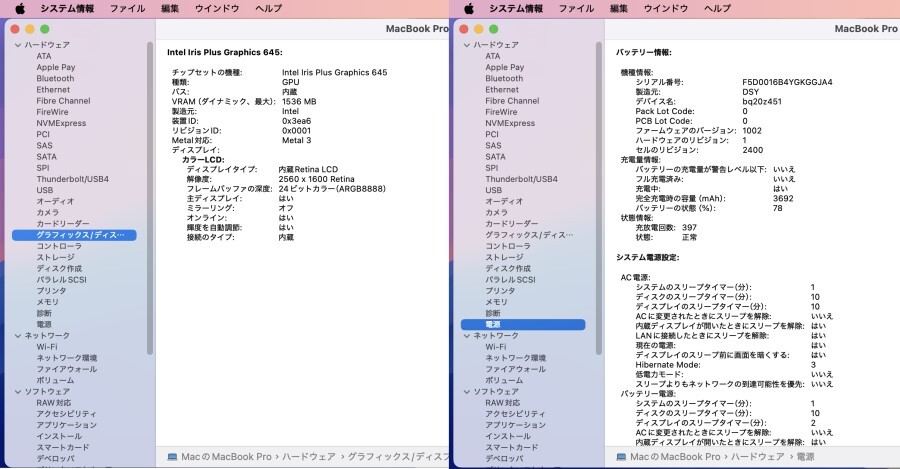
Task: Select Fibre Channel in left window sidebar
Action: point(63,100)
